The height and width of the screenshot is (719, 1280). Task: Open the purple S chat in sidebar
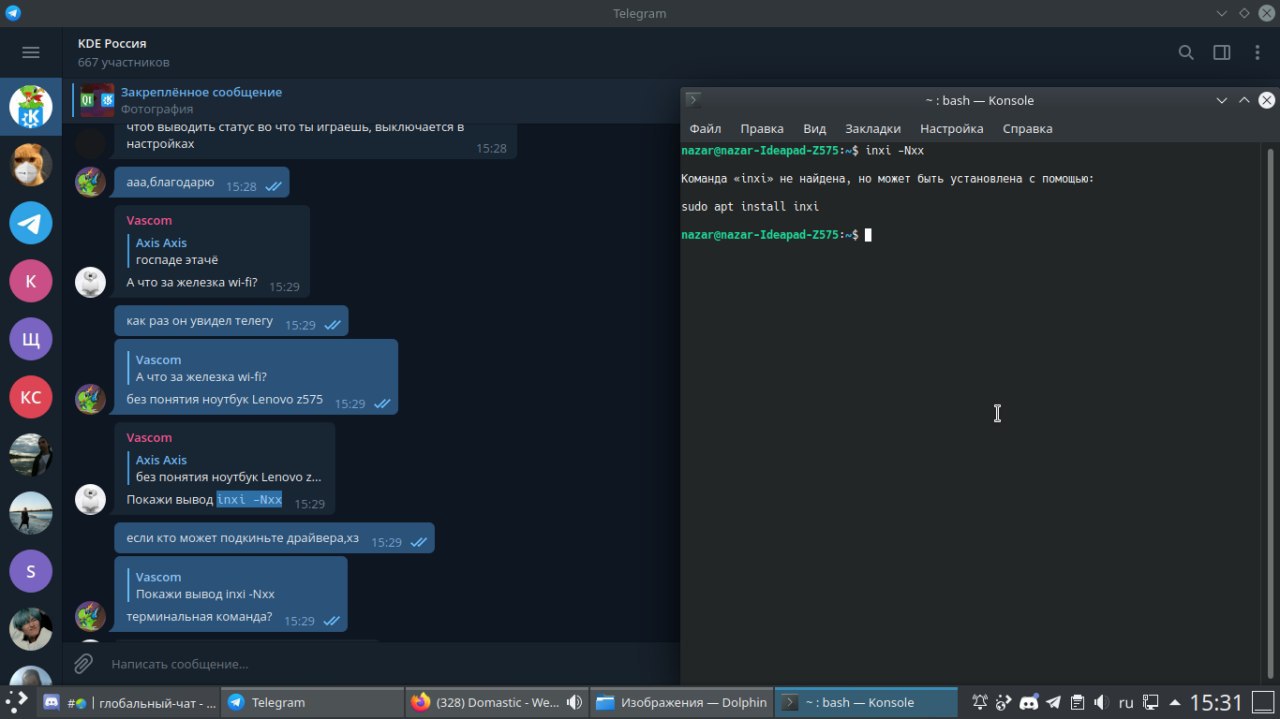(31, 571)
